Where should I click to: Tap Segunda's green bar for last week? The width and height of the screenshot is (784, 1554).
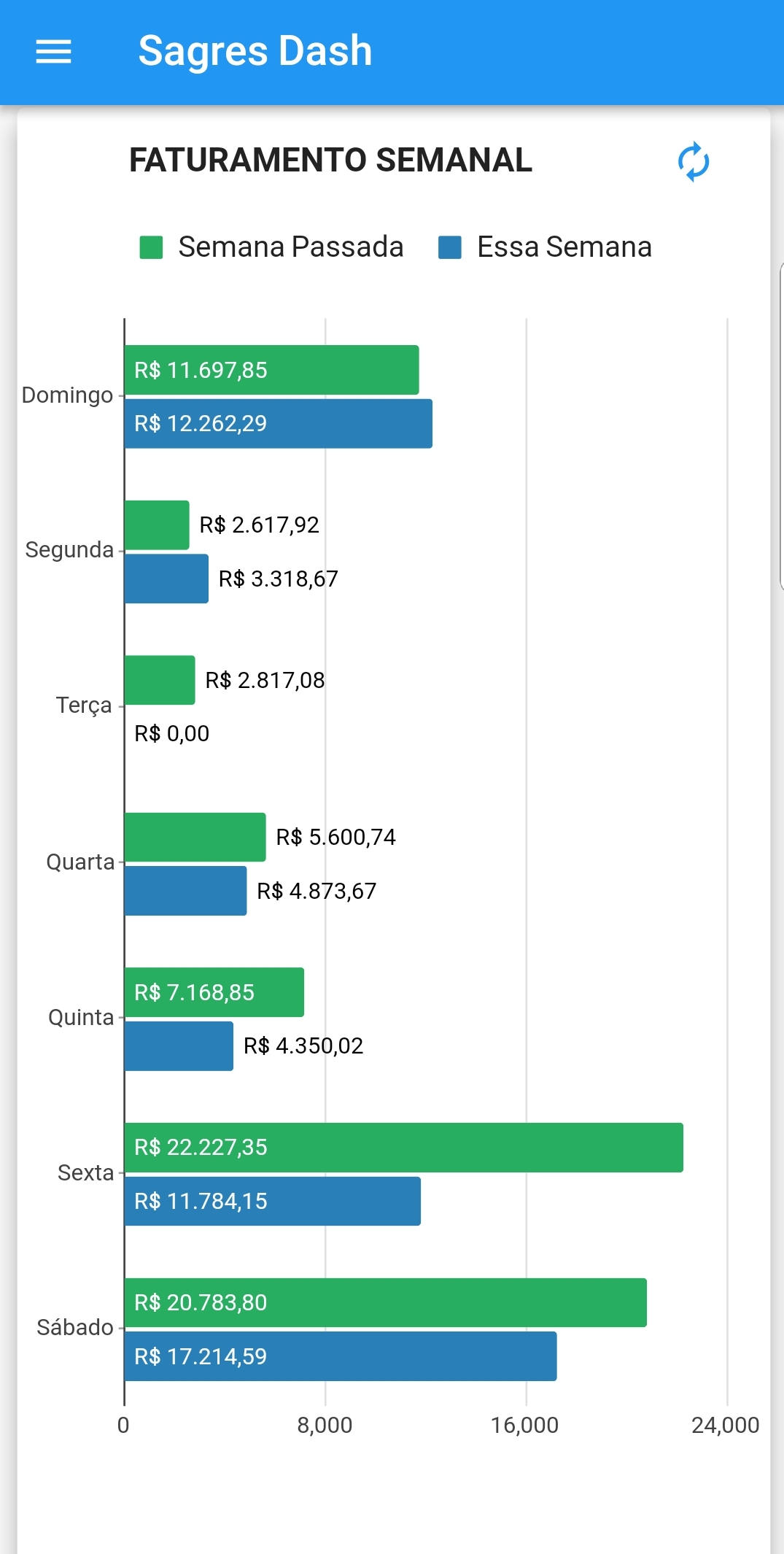pyautogui.click(x=157, y=525)
